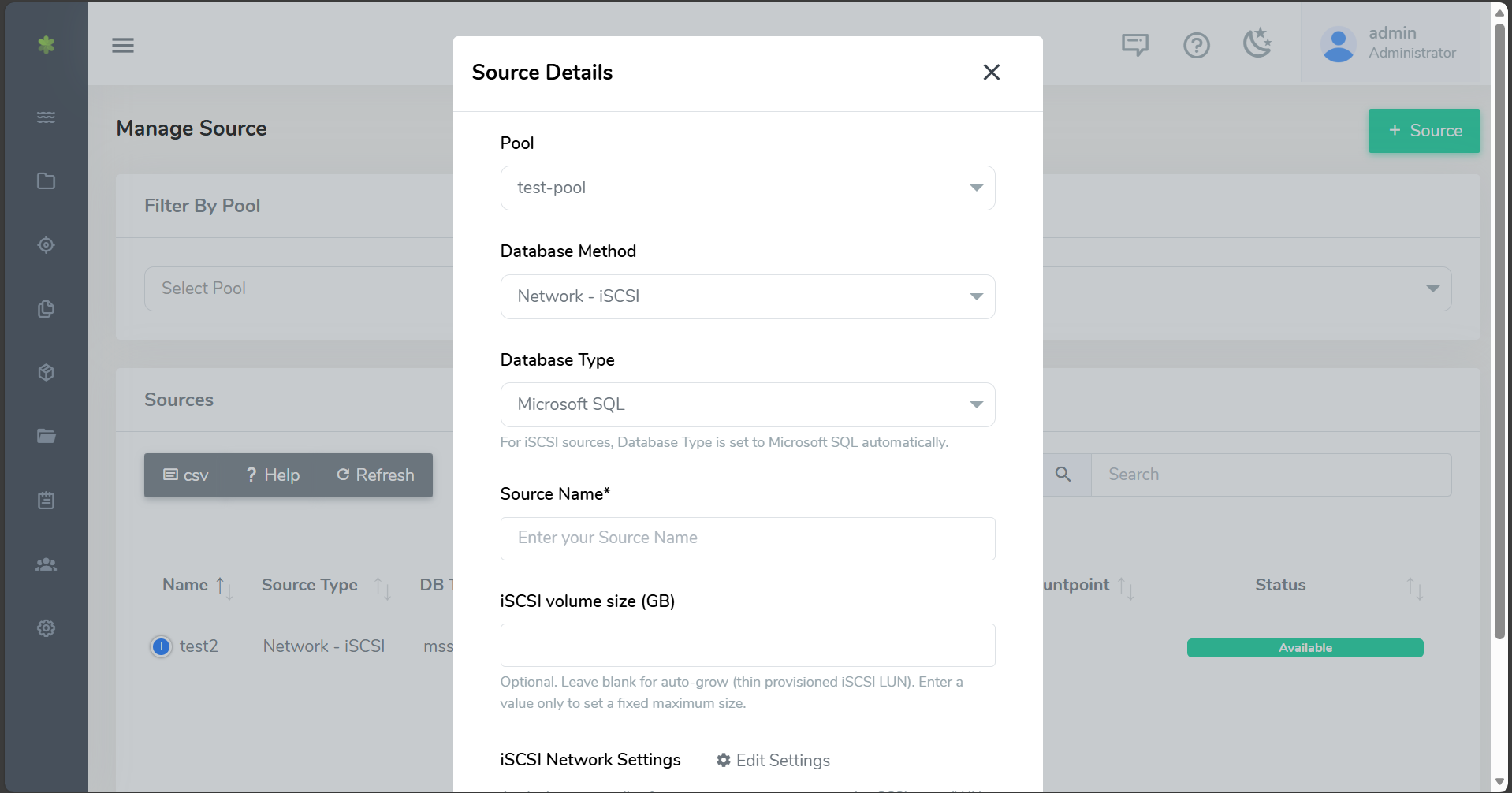Click the iSCSI volume size field

click(747, 645)
